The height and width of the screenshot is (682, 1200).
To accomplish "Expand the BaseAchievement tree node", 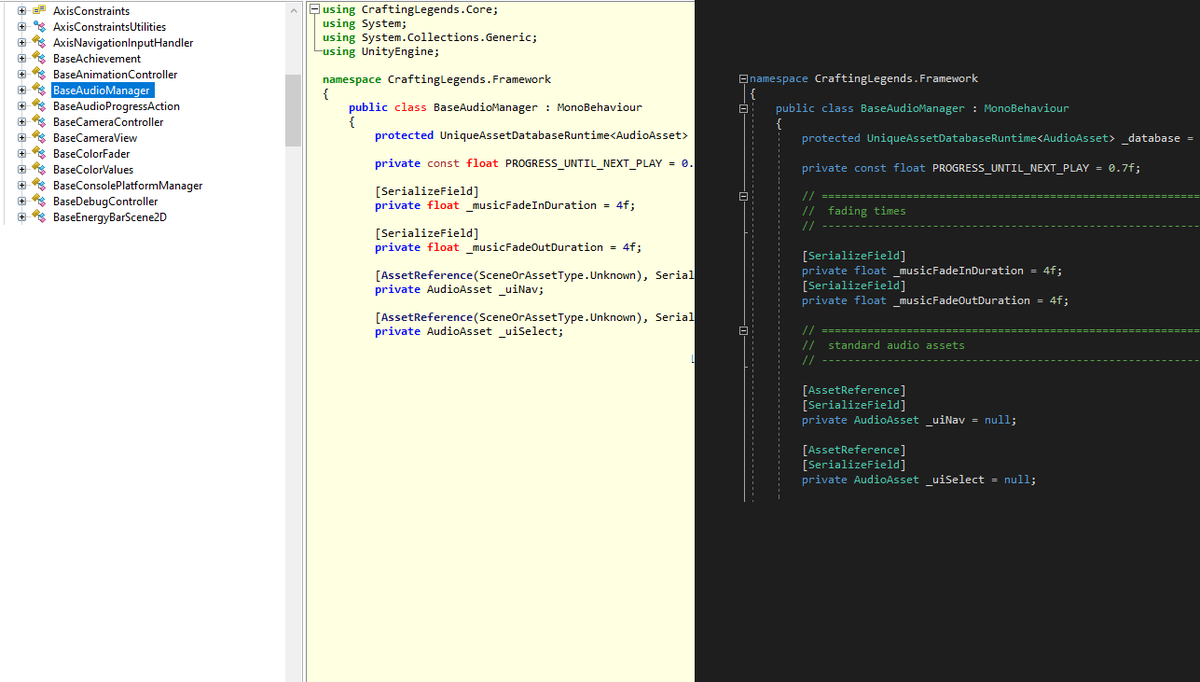I will pos(22,59).
